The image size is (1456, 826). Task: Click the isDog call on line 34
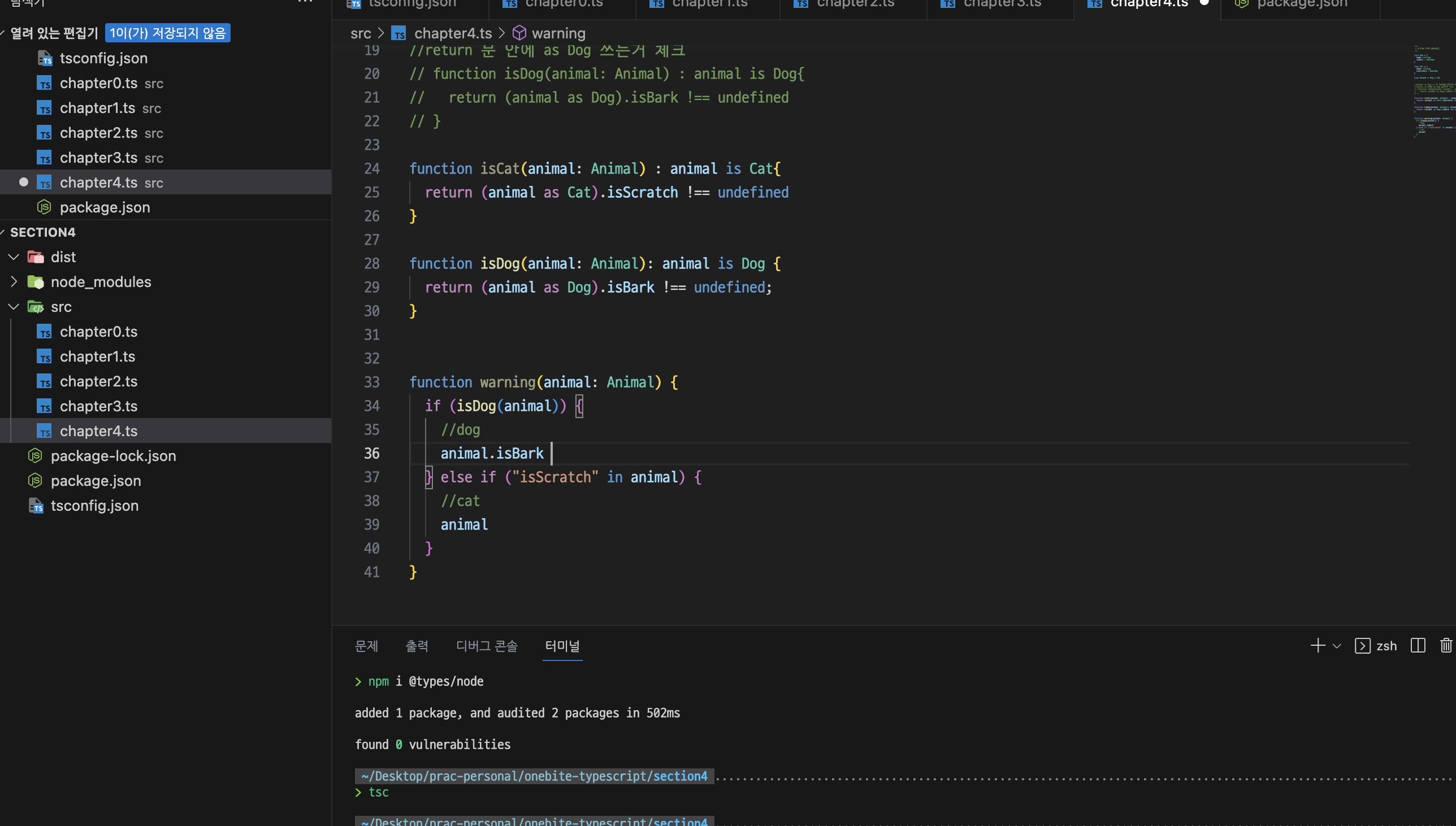[476, 406]
